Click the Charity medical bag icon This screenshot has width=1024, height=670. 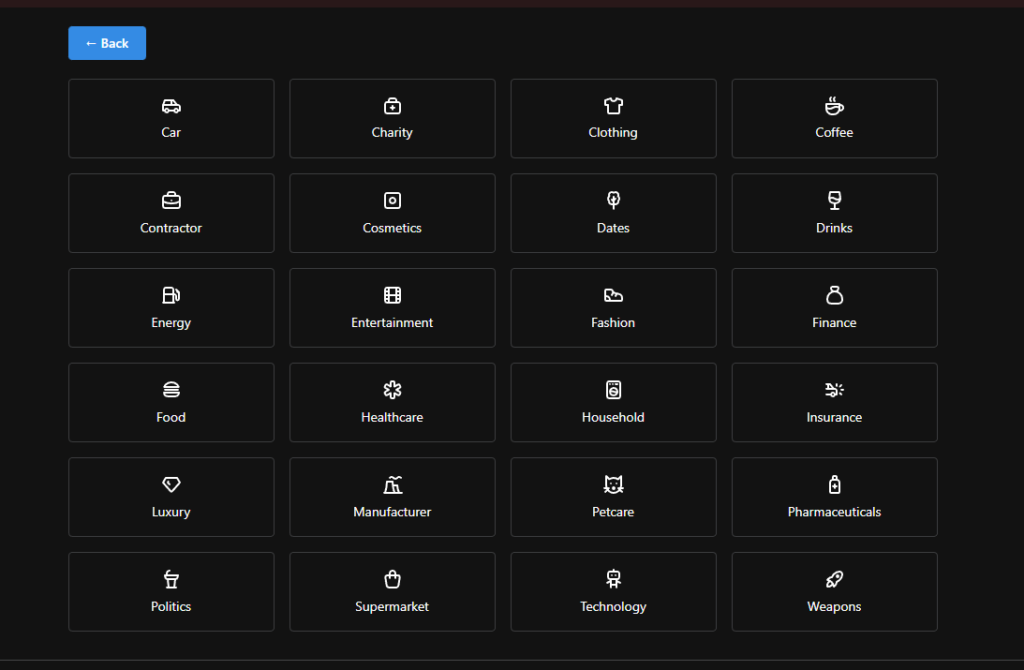coord(392,106)
